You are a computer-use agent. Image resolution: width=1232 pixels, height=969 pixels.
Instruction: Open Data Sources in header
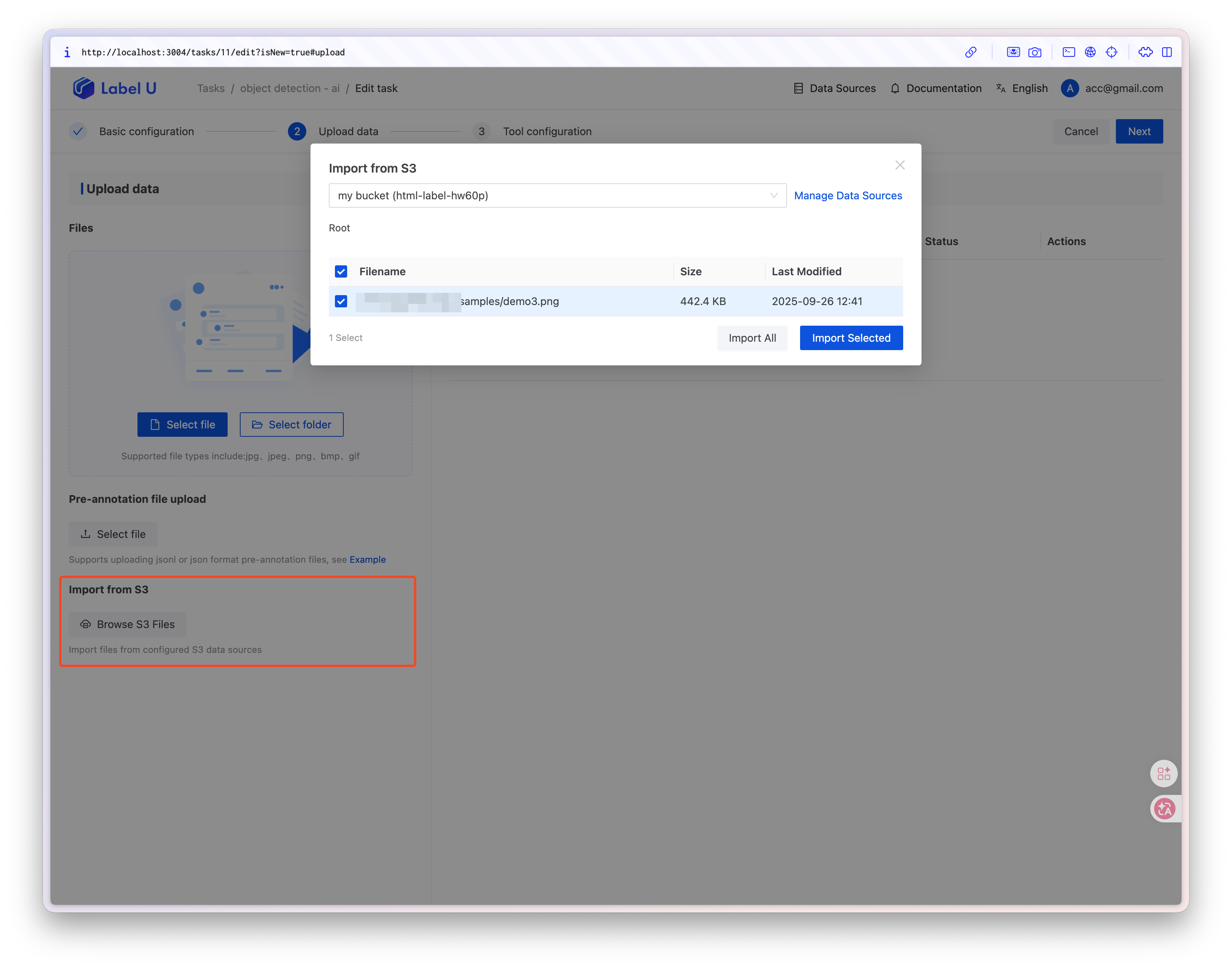pos(834,88)
